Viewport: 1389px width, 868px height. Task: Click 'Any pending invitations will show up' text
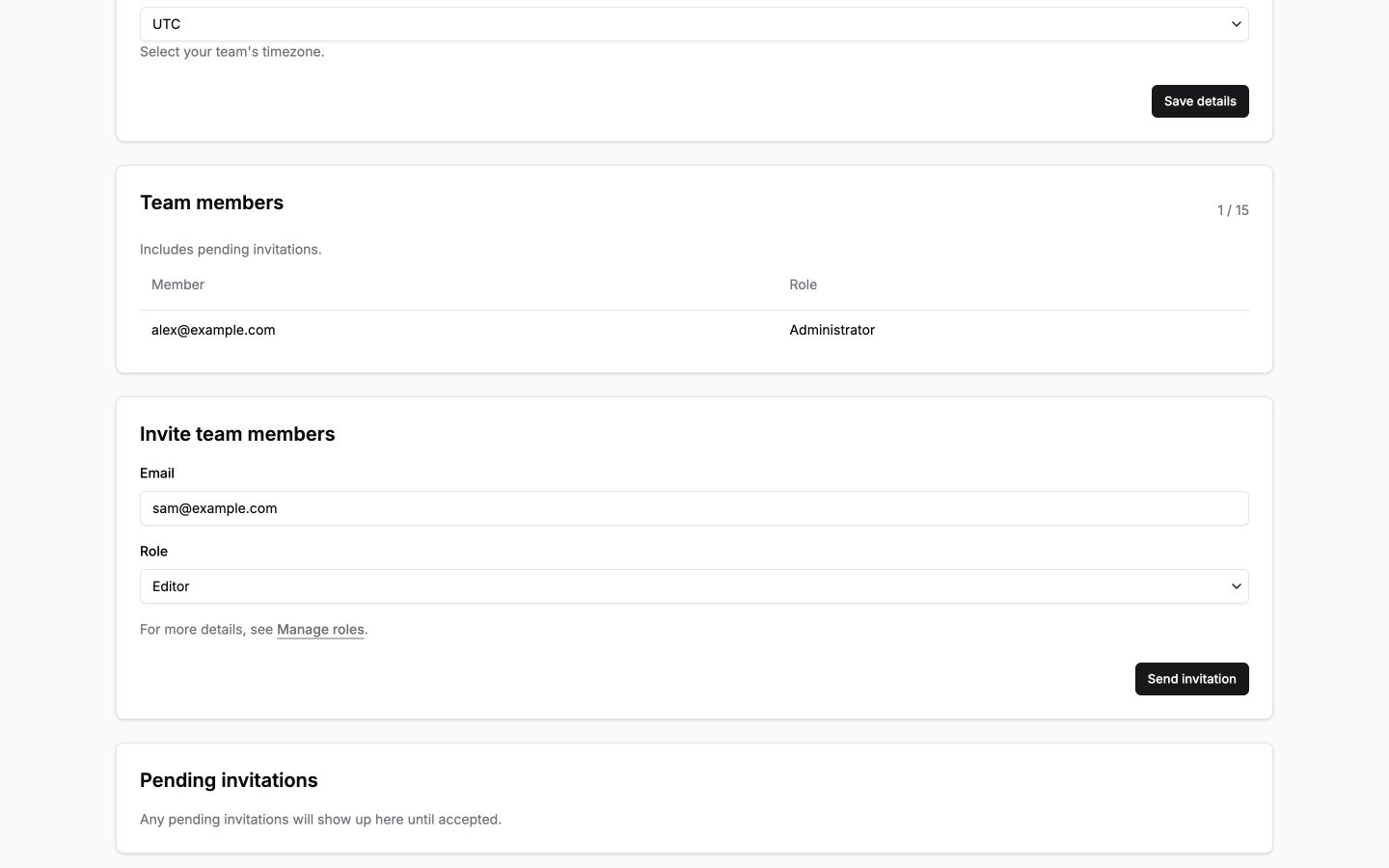(320, 820)
